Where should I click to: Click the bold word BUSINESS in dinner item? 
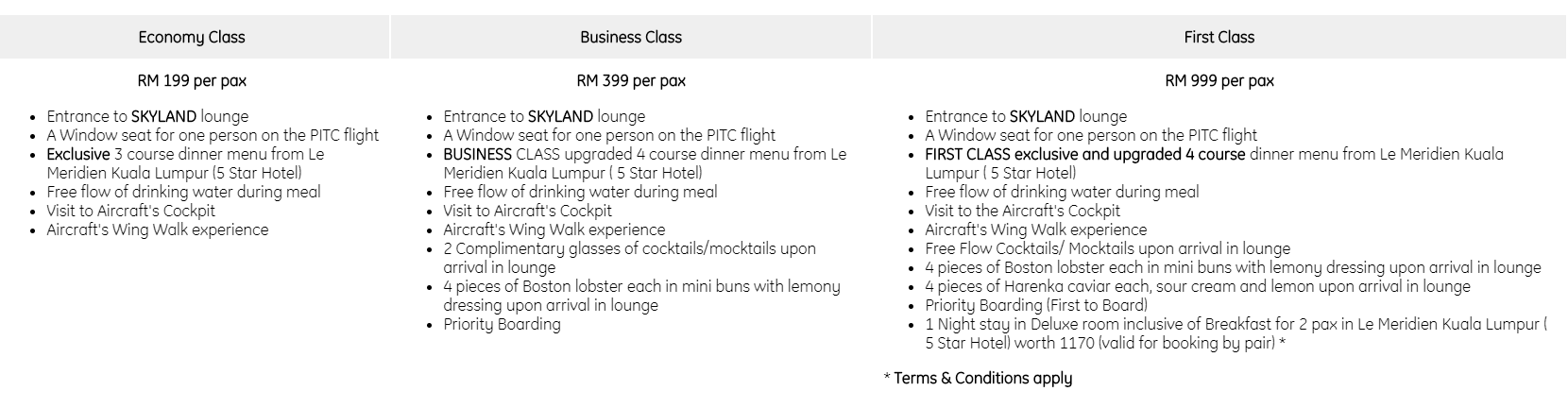click(x=479, y=154)
